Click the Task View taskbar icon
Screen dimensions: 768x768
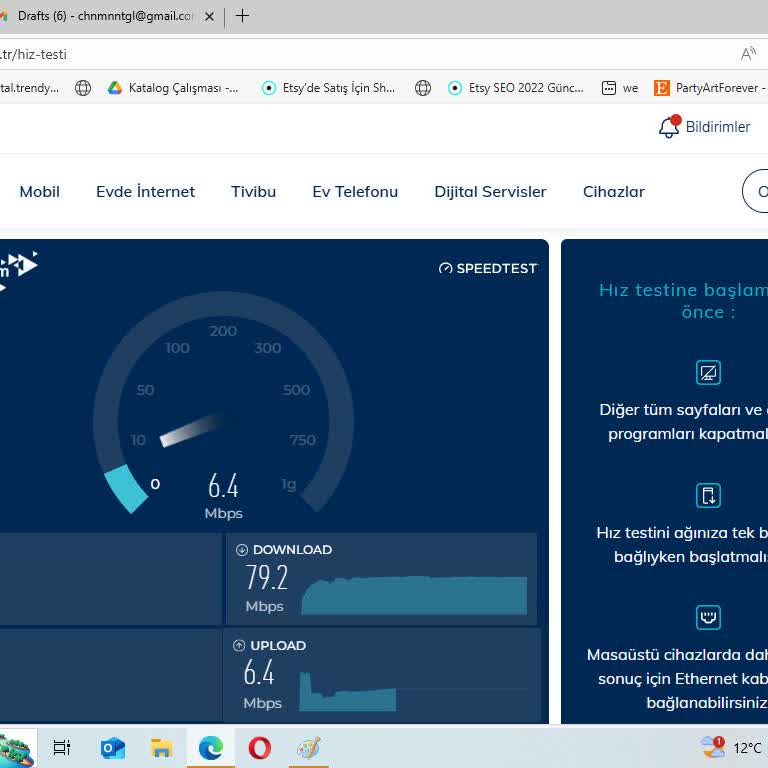(62, 748)
